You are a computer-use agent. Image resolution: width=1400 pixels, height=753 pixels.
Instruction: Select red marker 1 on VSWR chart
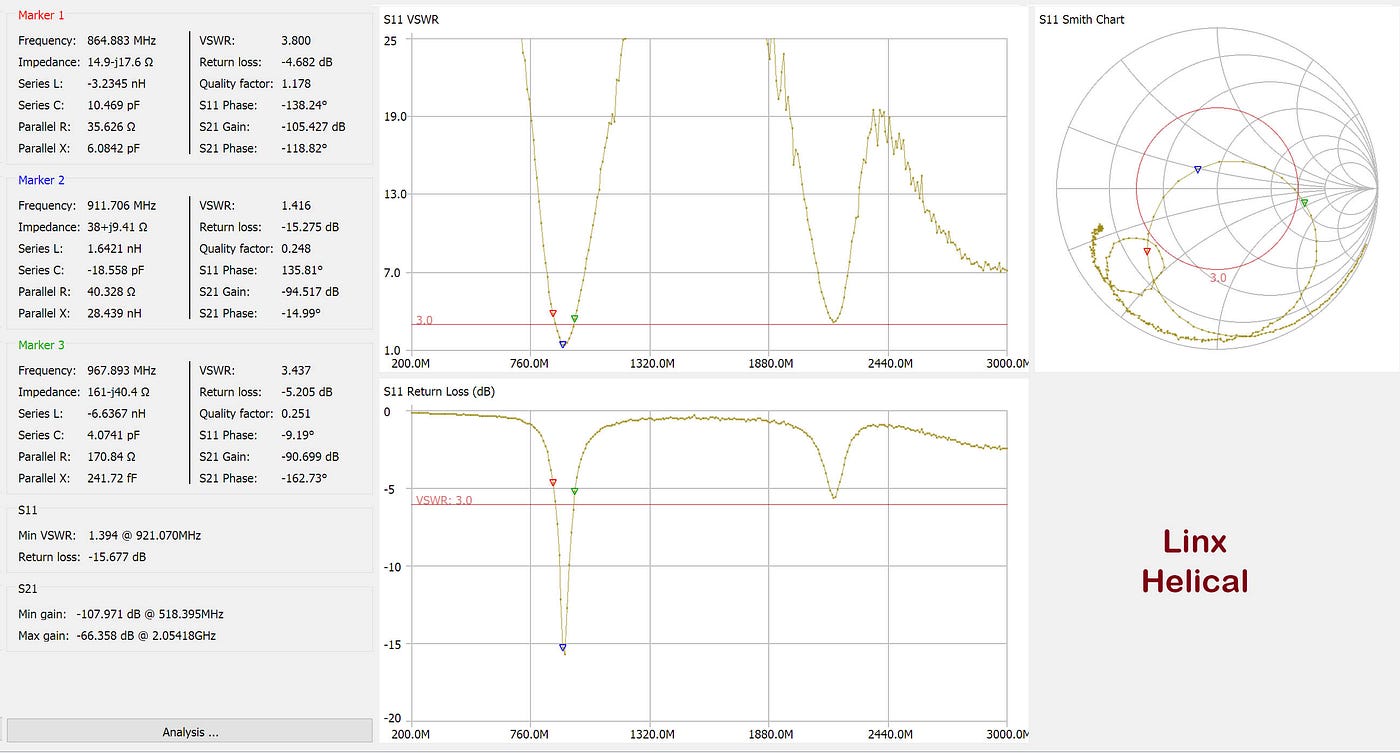click(553, 314)
